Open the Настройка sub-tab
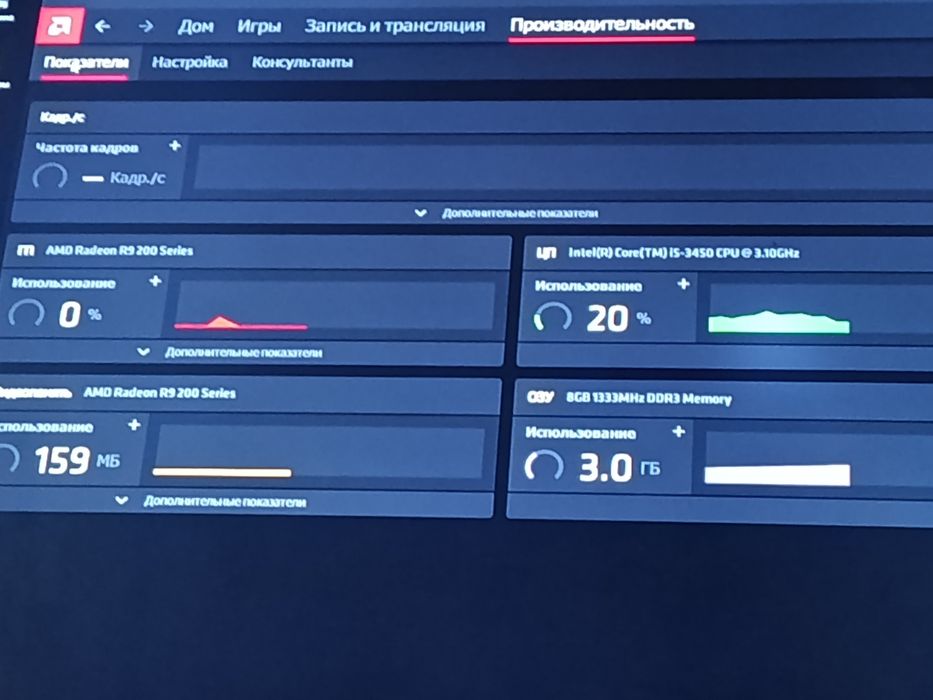Viewport: 933px width, 700px height. click(x=189, y=62)
